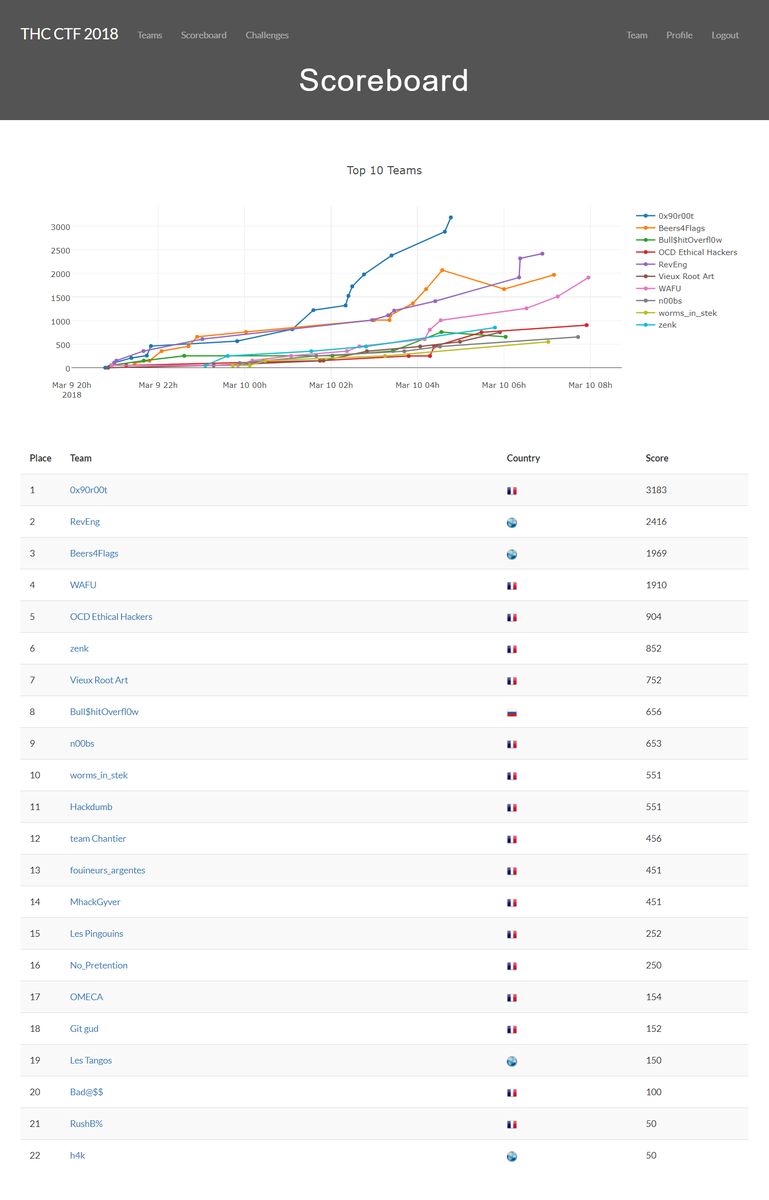Open n00bs team link in table
Image resolution: width=769 pixels, height=1200 pixels.
[x=82, y=744]
